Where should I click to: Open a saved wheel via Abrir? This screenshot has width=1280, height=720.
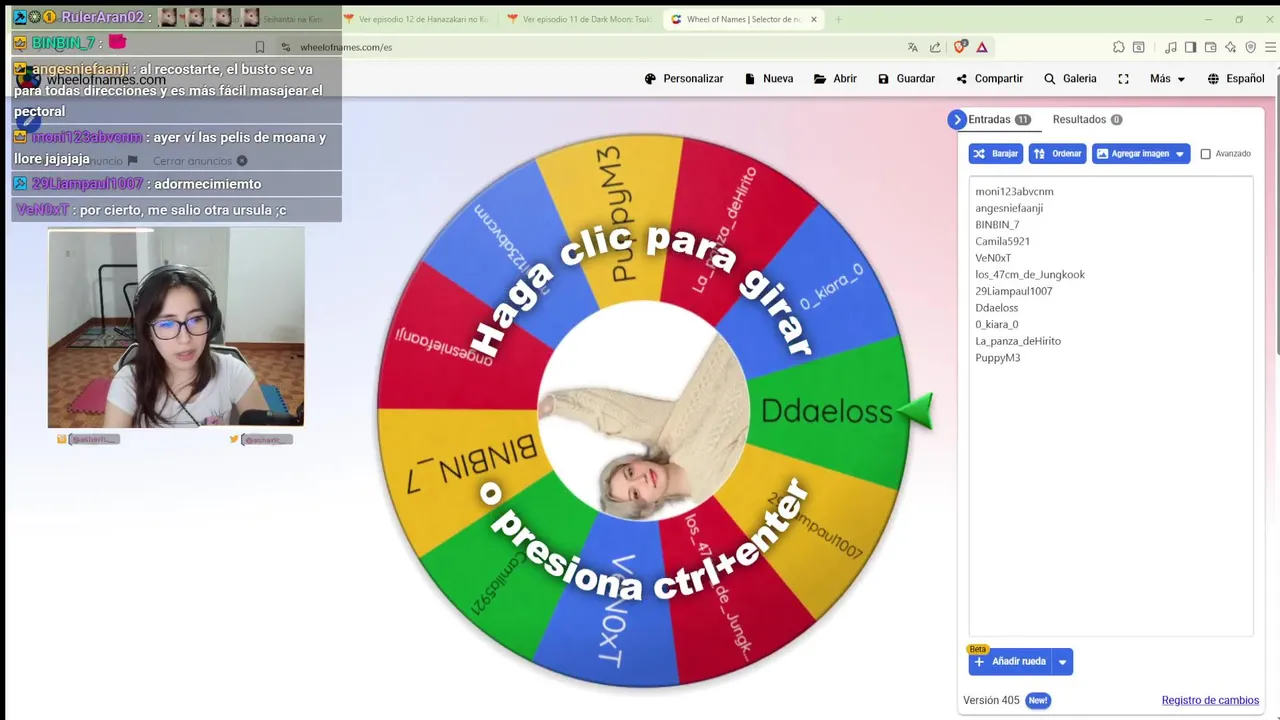coord(835,79)
